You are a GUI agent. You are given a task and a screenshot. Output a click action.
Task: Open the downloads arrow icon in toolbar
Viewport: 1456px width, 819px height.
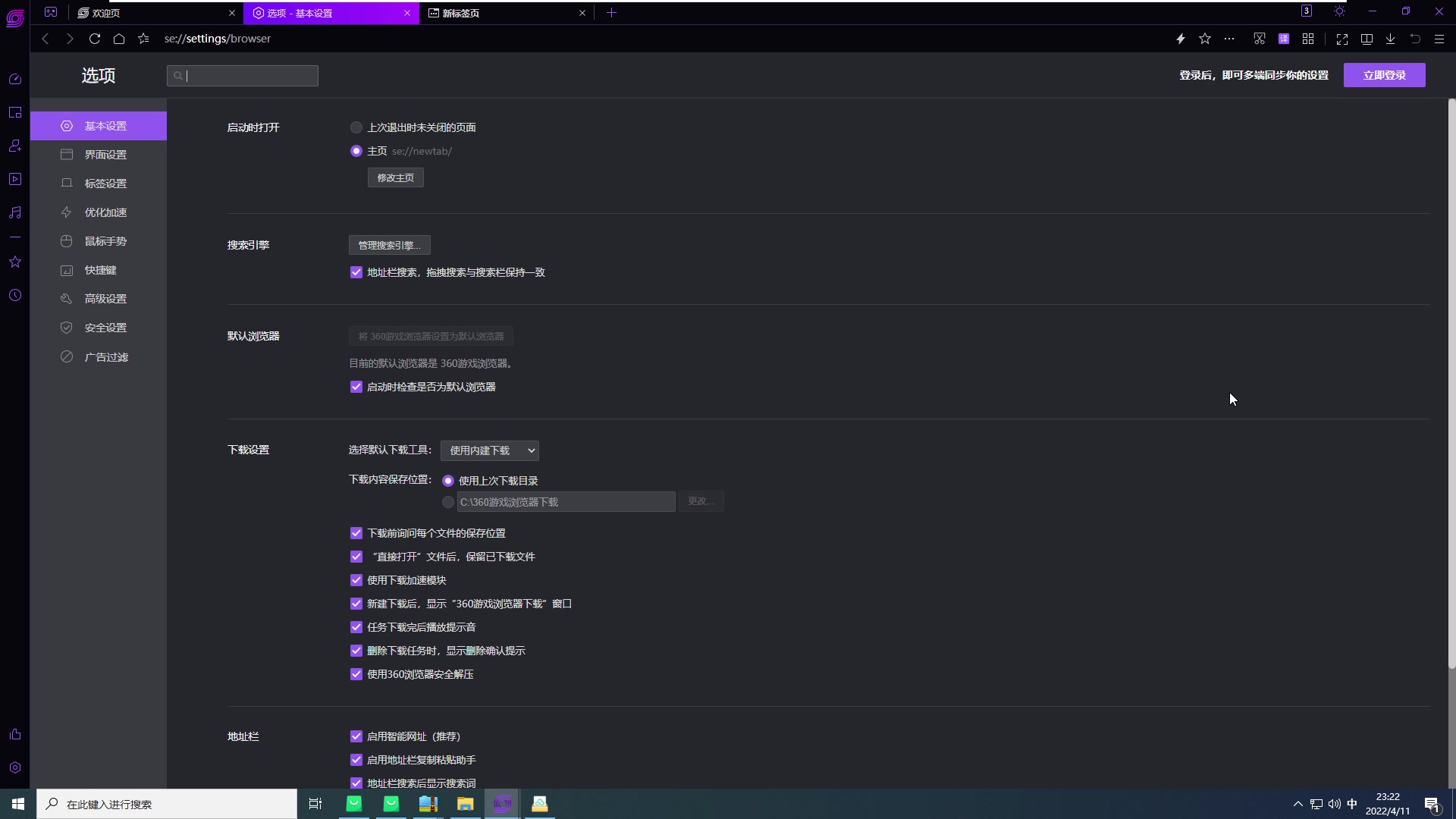1390,39
